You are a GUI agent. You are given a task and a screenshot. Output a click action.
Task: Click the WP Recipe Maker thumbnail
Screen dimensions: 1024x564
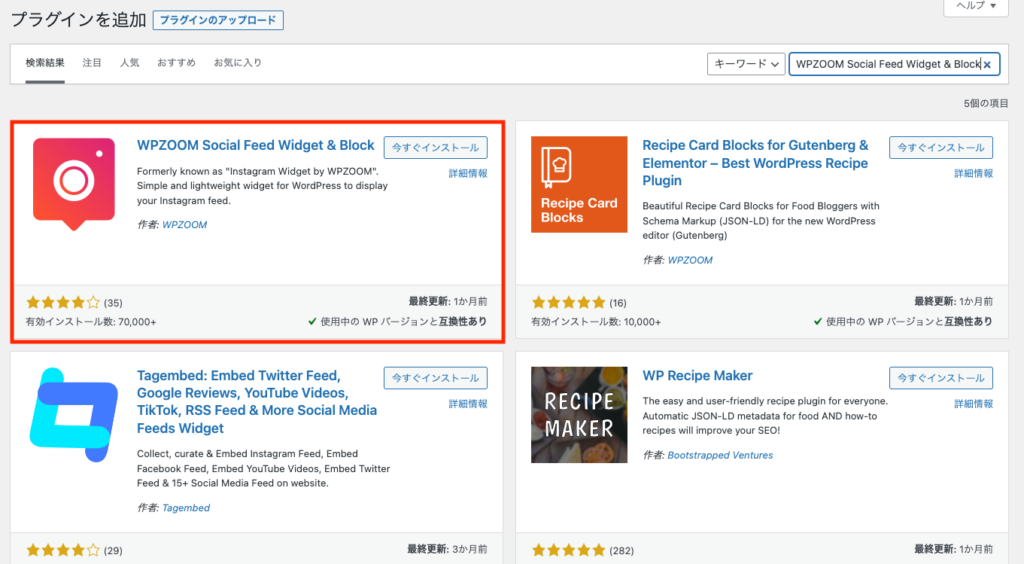(579, 415)
